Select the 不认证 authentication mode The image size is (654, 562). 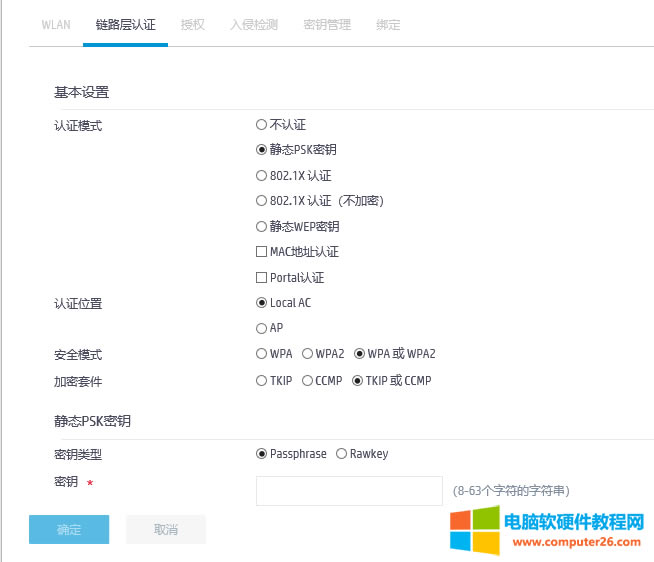pyautogui.click(x=262, y=125)
